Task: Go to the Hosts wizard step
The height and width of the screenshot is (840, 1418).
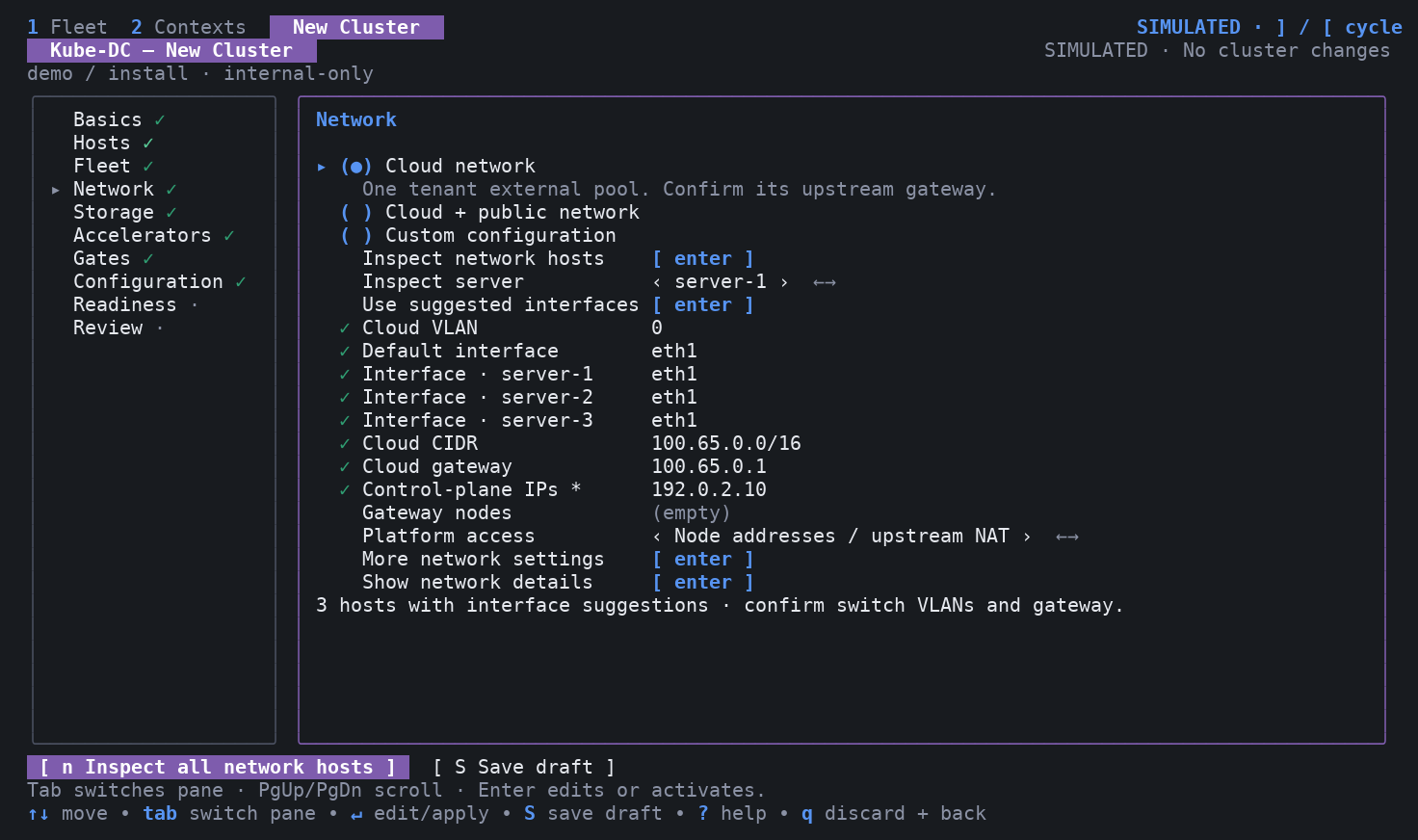Action: 114,143
